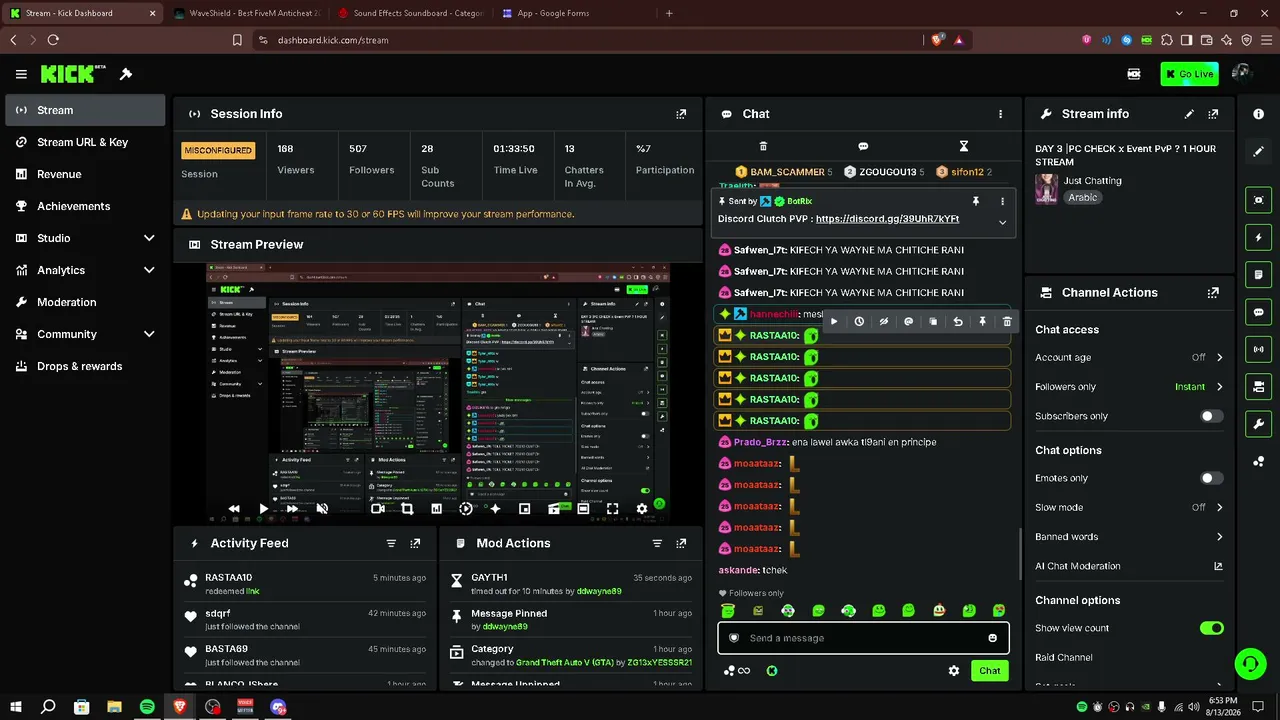This screenshot has height=720, width=1280.
Task: Open Account age setting chevron
Action: coord(1219,357)
